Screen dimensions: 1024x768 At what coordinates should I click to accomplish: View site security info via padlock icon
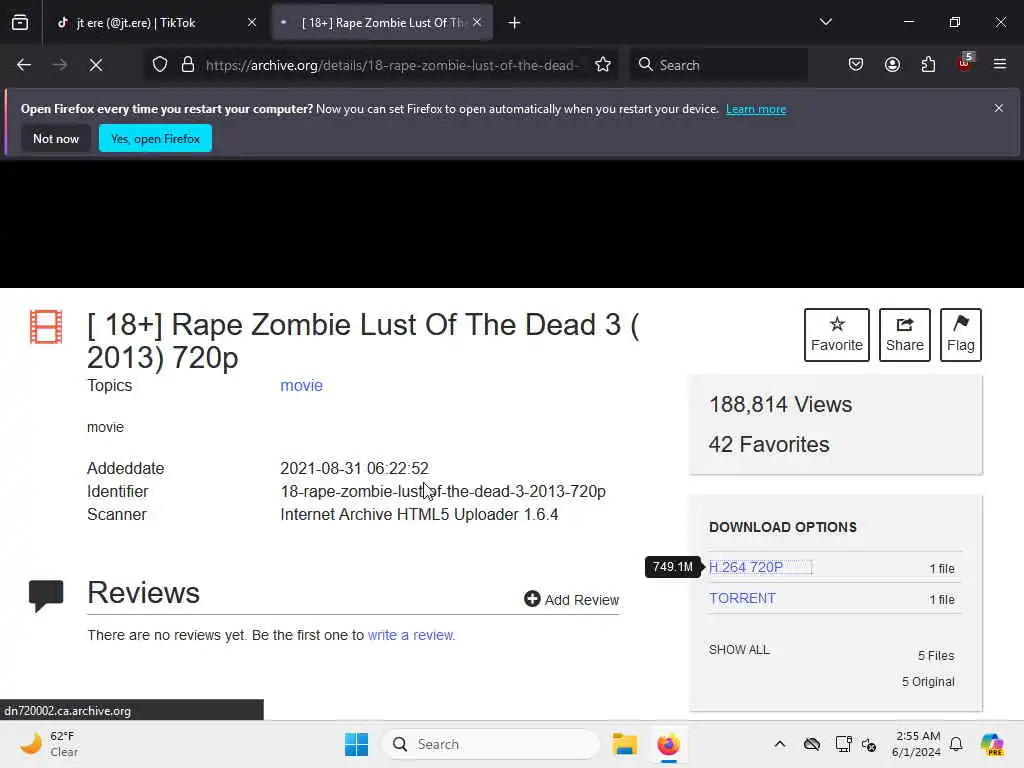tap(188, 65)
